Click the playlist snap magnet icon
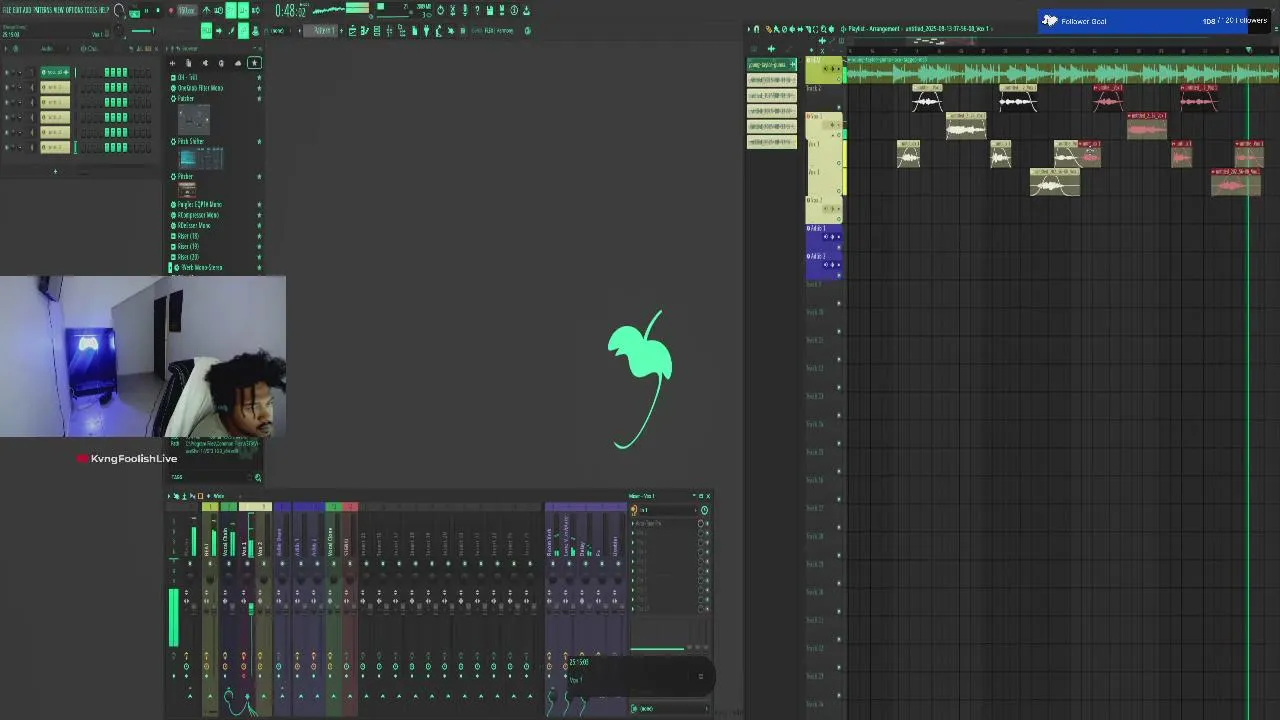This screenshot has height=720, width=1280. (x=756, y=29)
